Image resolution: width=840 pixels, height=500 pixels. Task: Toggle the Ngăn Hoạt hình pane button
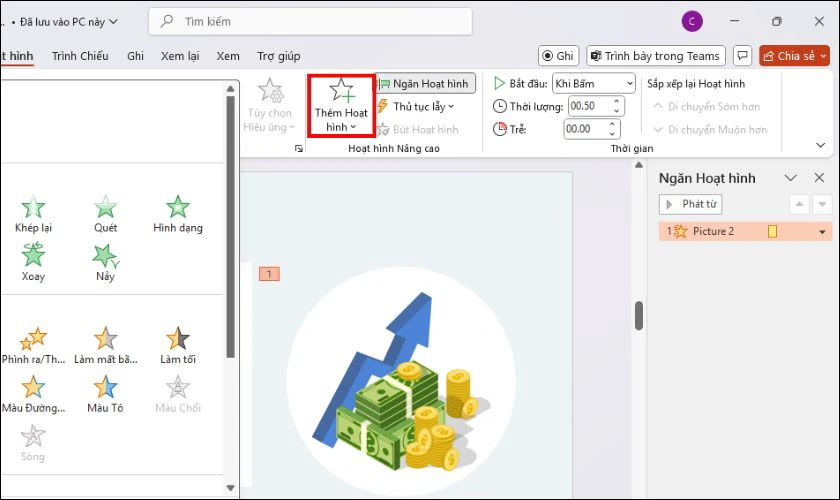pos(424,84)
